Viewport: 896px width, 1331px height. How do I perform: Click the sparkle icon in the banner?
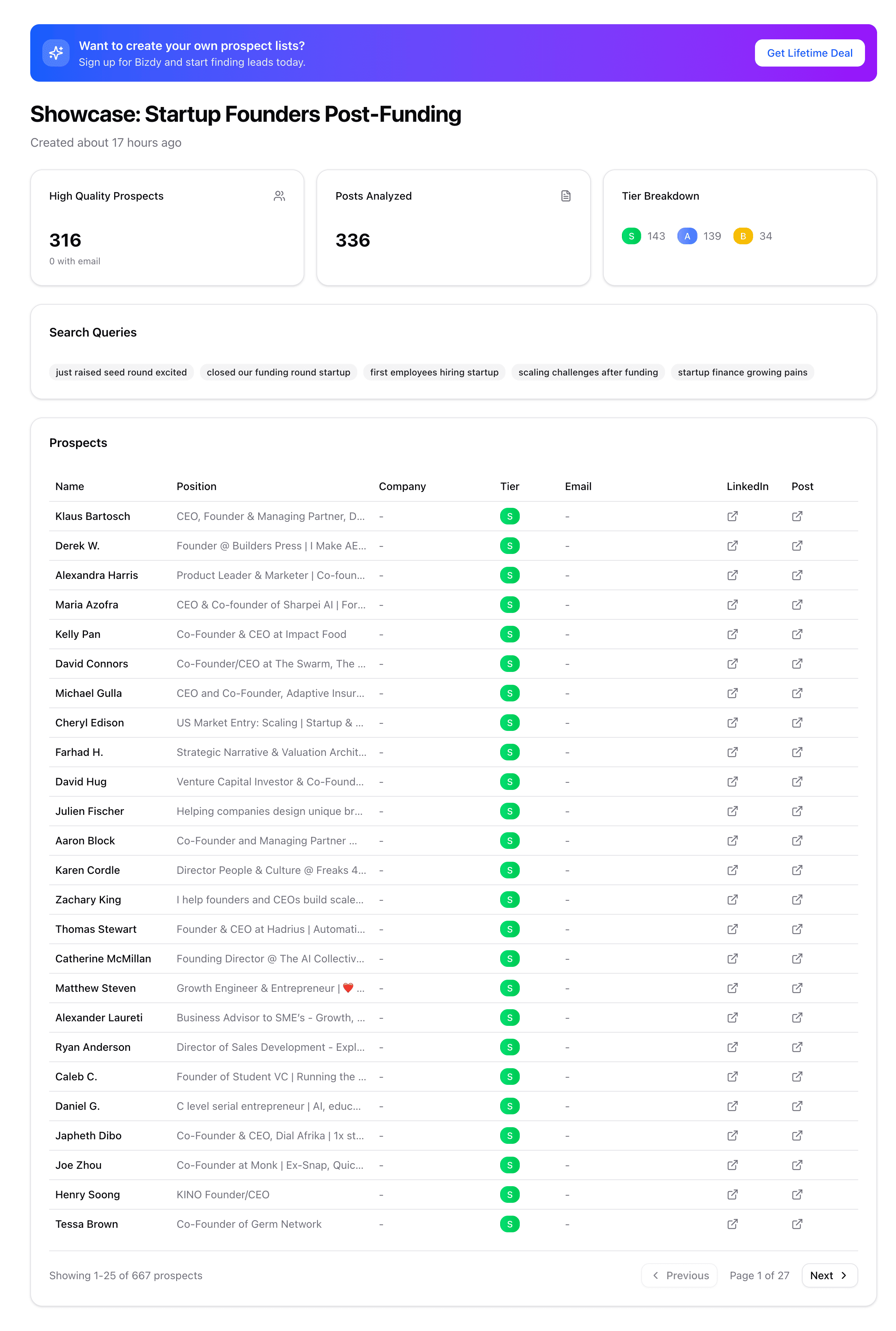pos(56,53)
